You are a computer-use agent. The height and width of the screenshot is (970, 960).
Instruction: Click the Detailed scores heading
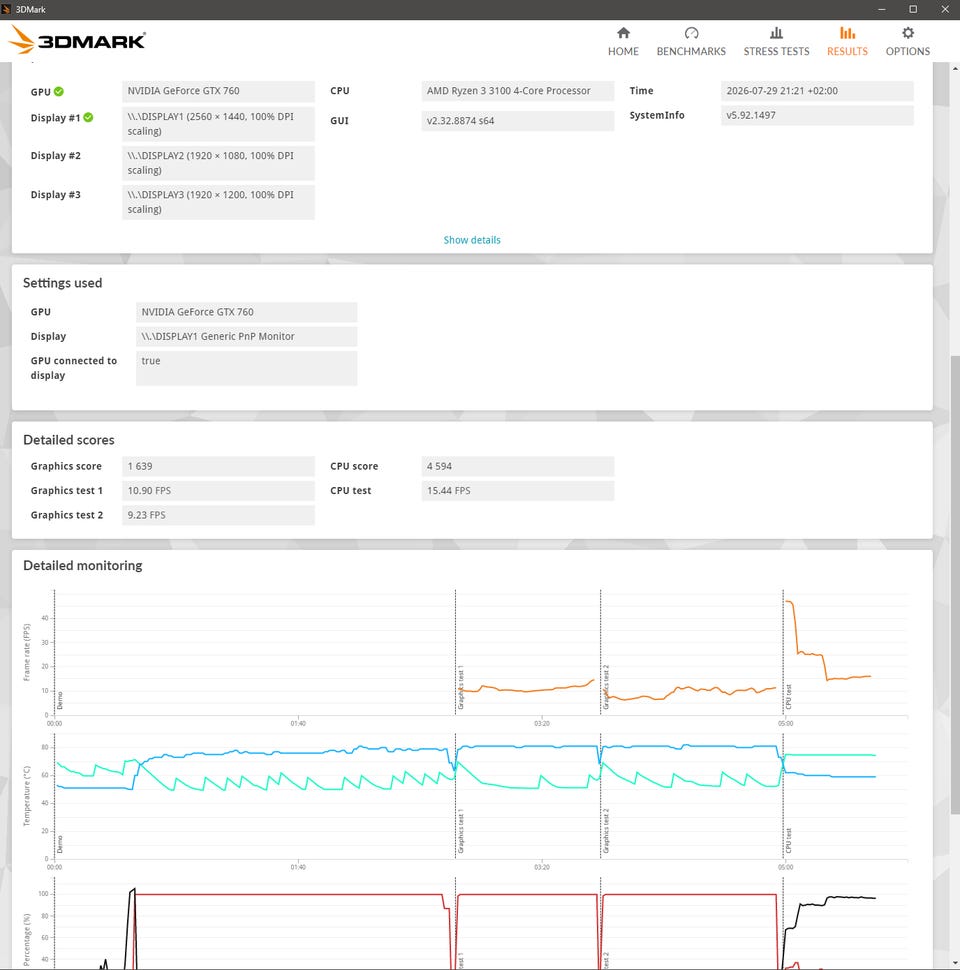point(69,440)
